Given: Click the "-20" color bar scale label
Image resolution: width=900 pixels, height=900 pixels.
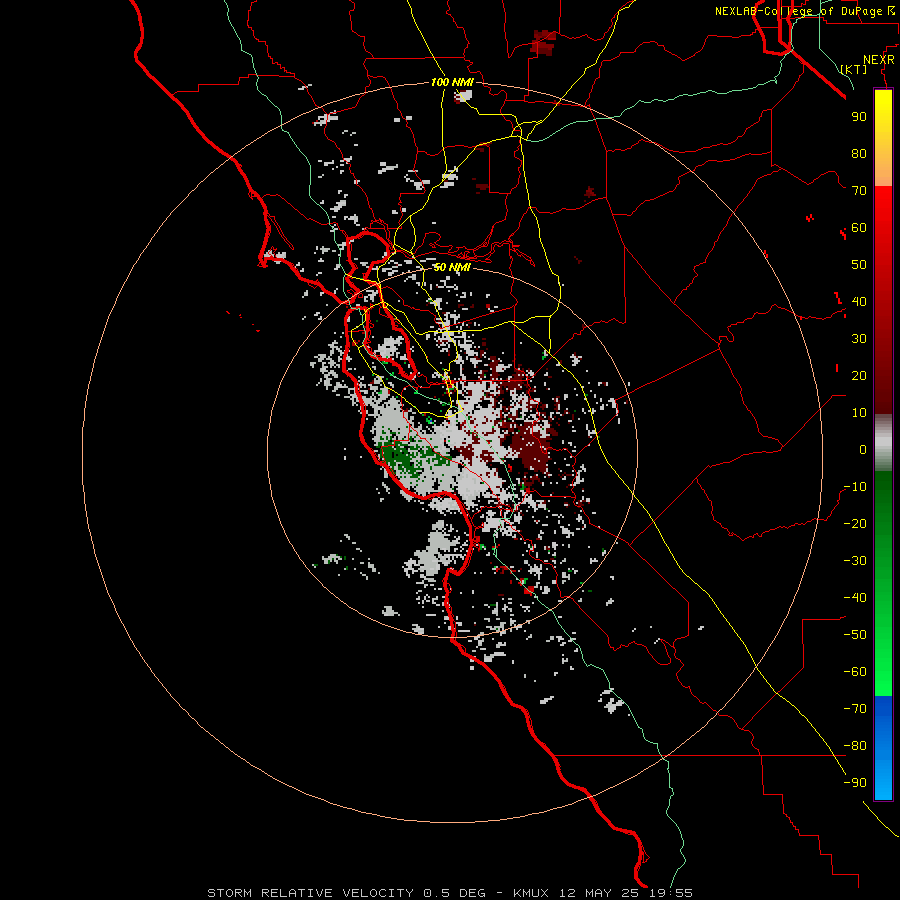Looking at the screenshot, I should pyautogui.click(x=855, y=523).
